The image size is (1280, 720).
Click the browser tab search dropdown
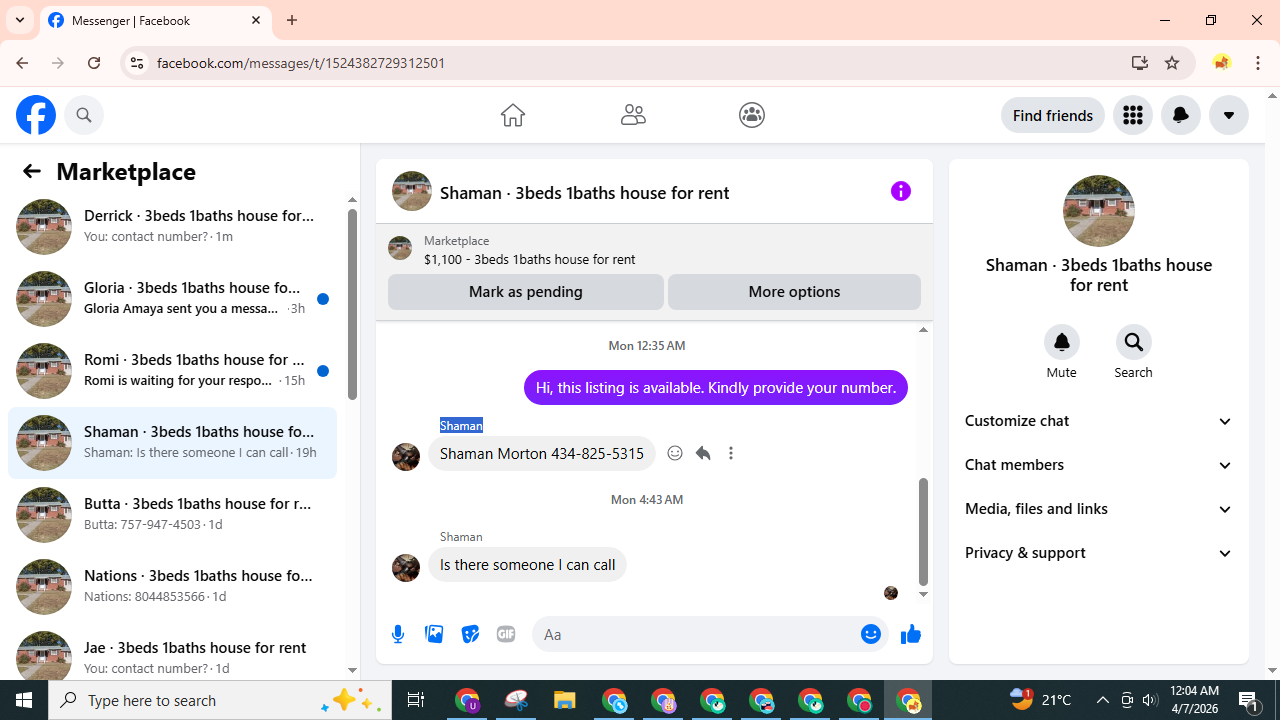(x=20, y=20)
